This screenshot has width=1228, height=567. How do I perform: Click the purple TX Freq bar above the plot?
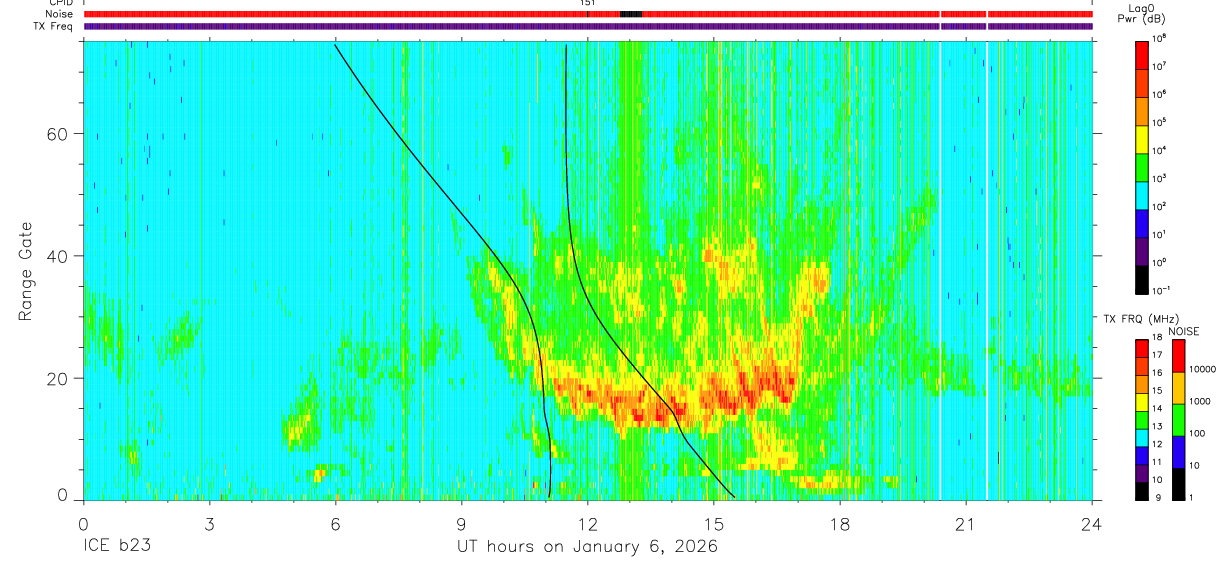coord(588,27)
